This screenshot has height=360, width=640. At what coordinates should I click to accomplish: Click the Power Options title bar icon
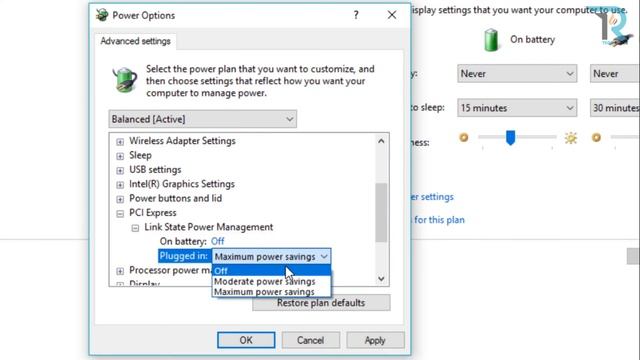click(102, 15)
